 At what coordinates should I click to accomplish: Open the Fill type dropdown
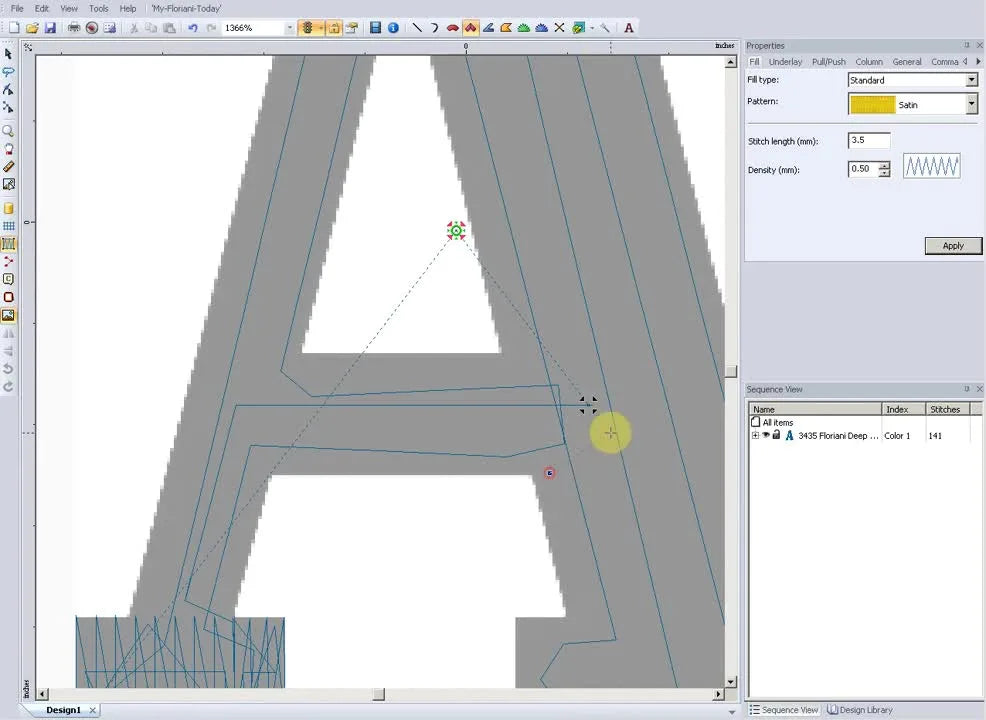[x=972, y=80]
